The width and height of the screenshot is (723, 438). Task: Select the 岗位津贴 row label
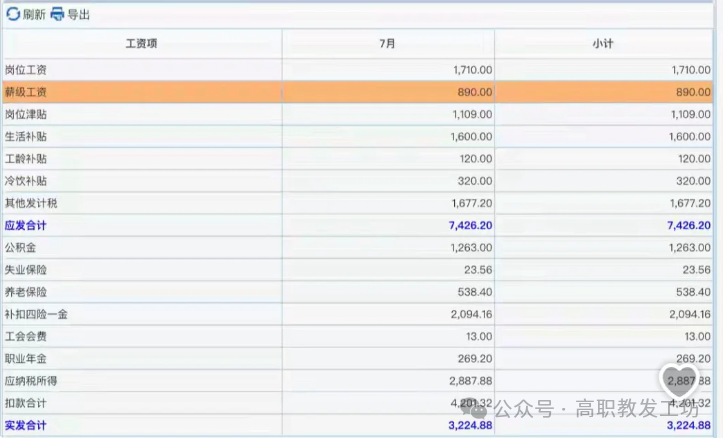[26, 114]
